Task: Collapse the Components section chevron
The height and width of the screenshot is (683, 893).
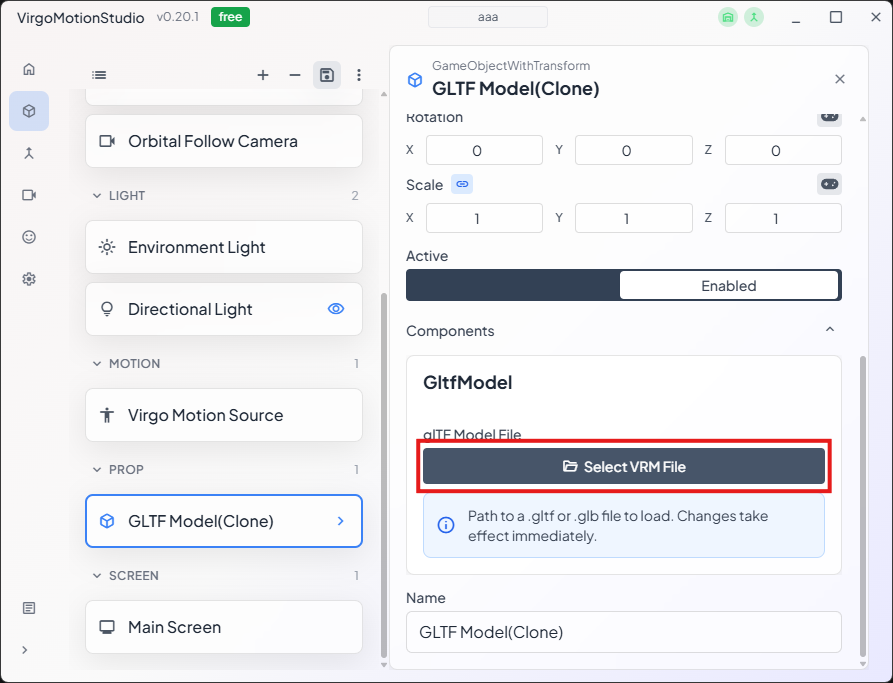Action: 830,330
